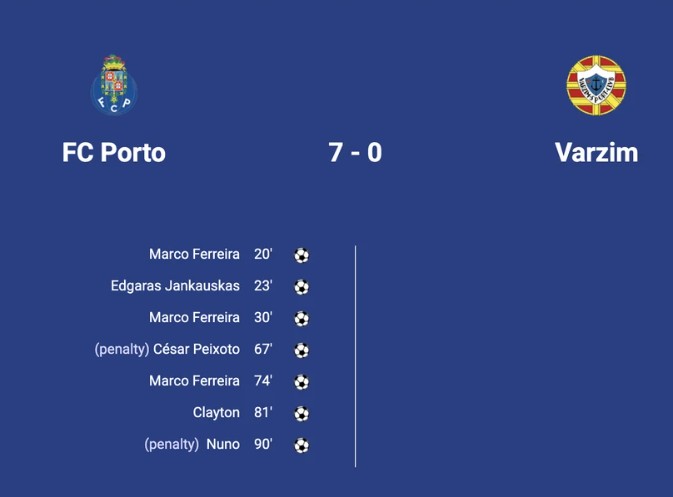
Task: Click the 90' minute label
Action: click(x=263, y=444)
